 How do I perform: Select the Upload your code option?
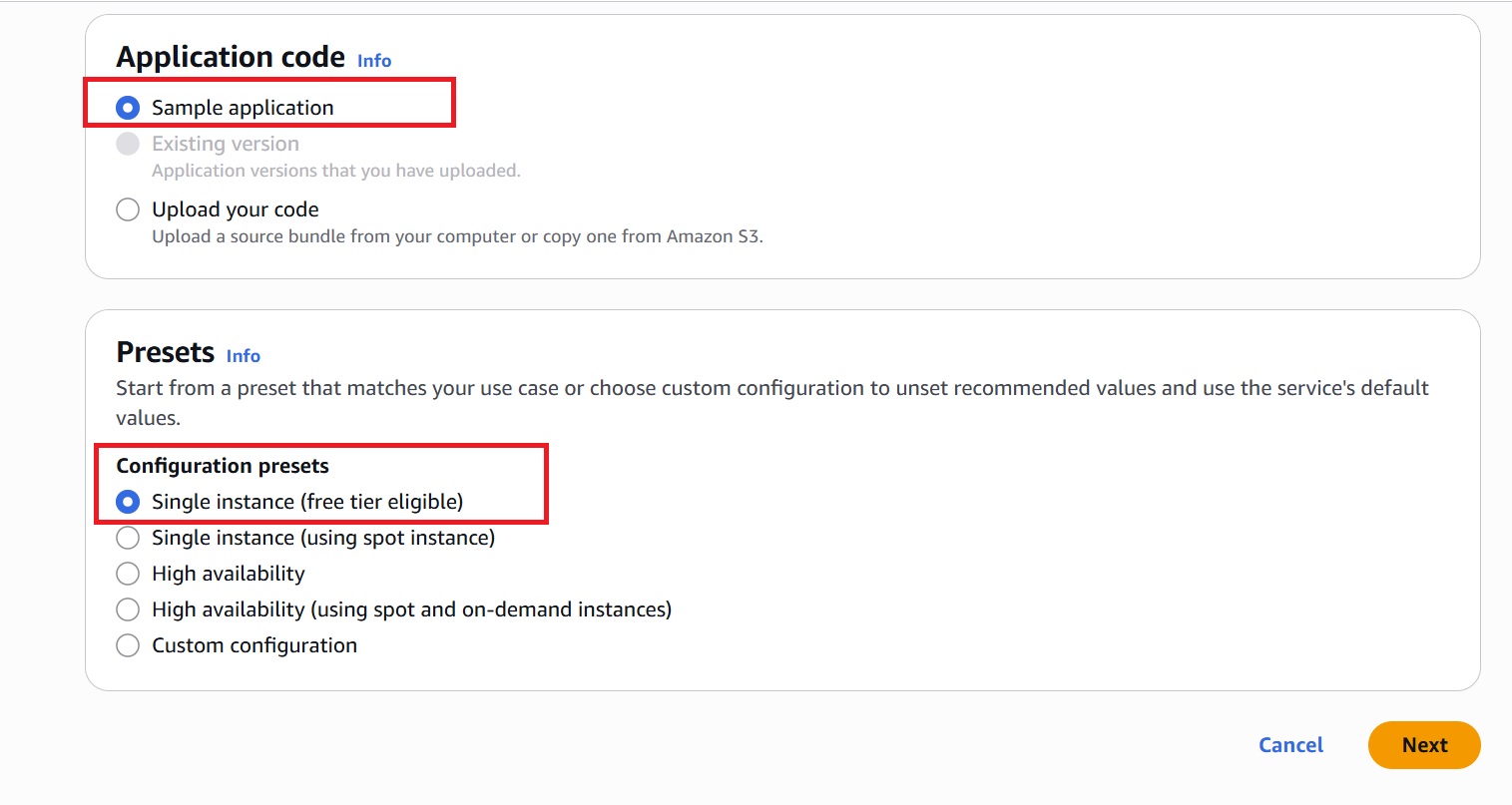128,209
